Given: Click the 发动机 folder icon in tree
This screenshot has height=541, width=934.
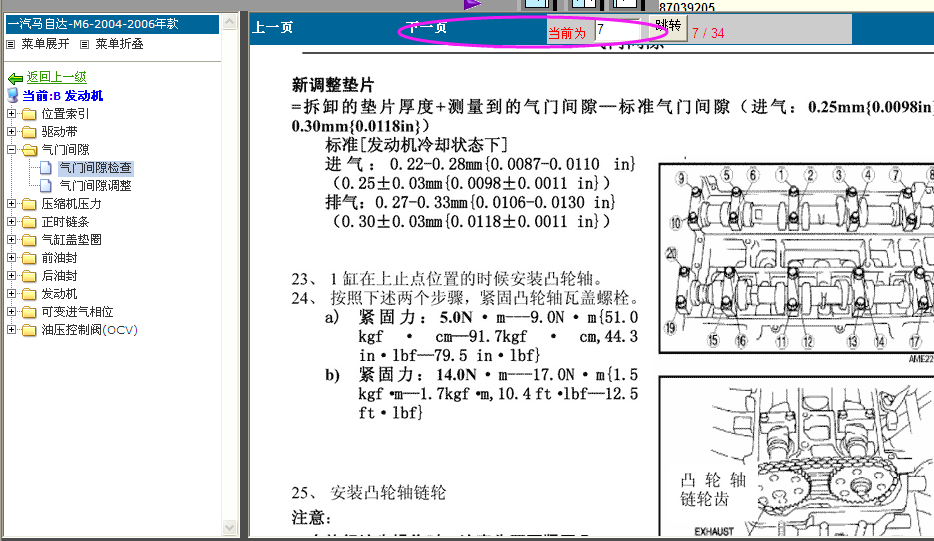Looking at the screenshot, I should [29, 294].
